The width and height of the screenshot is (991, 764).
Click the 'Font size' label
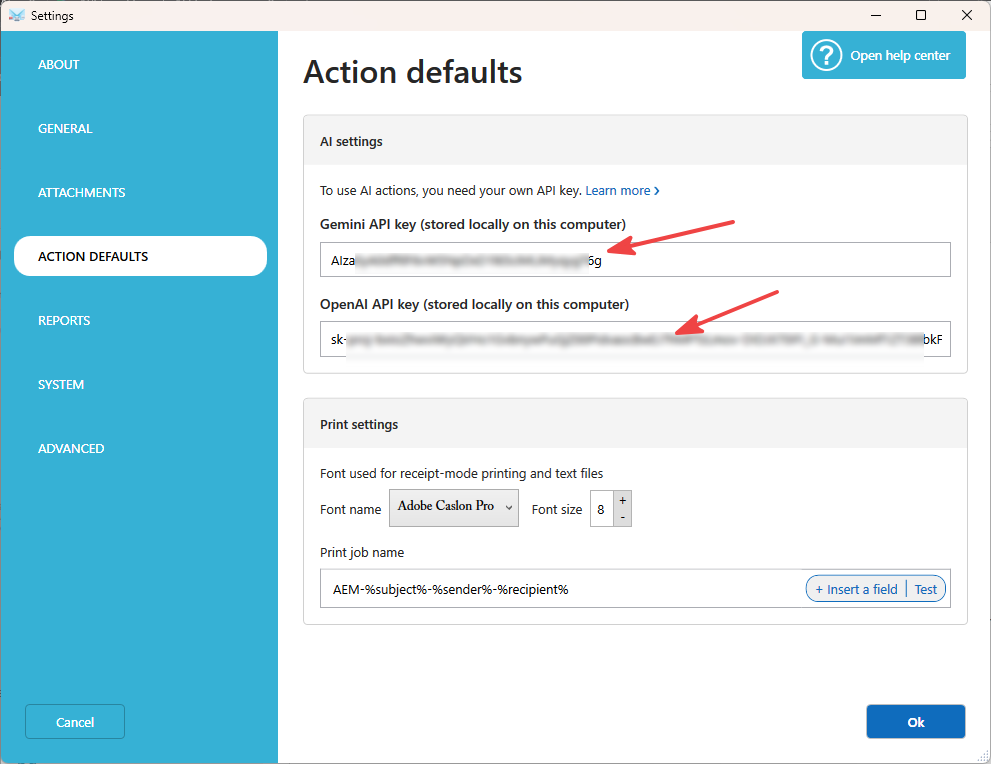[557, 509]
